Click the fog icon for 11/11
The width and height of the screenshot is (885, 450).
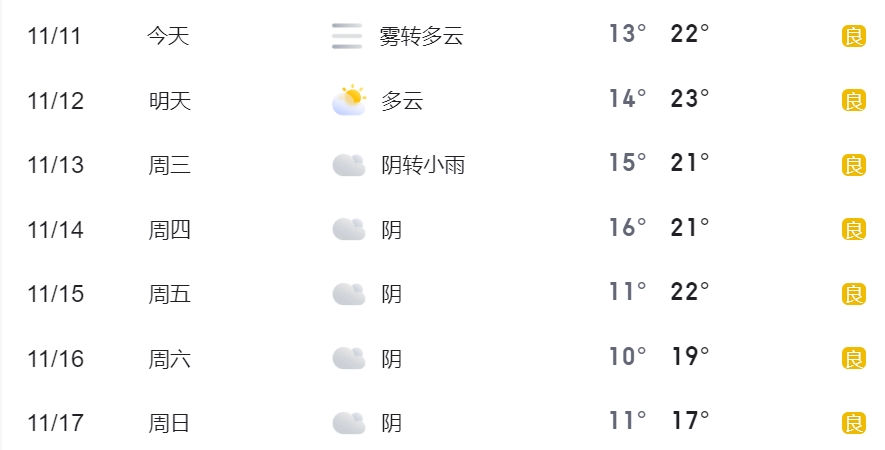(x=347, y=36)
